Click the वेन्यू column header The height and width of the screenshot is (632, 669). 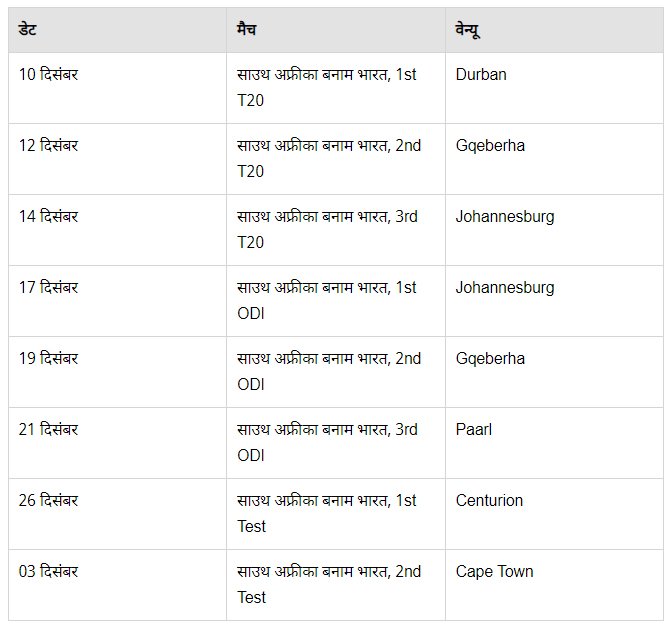point(554,30)
